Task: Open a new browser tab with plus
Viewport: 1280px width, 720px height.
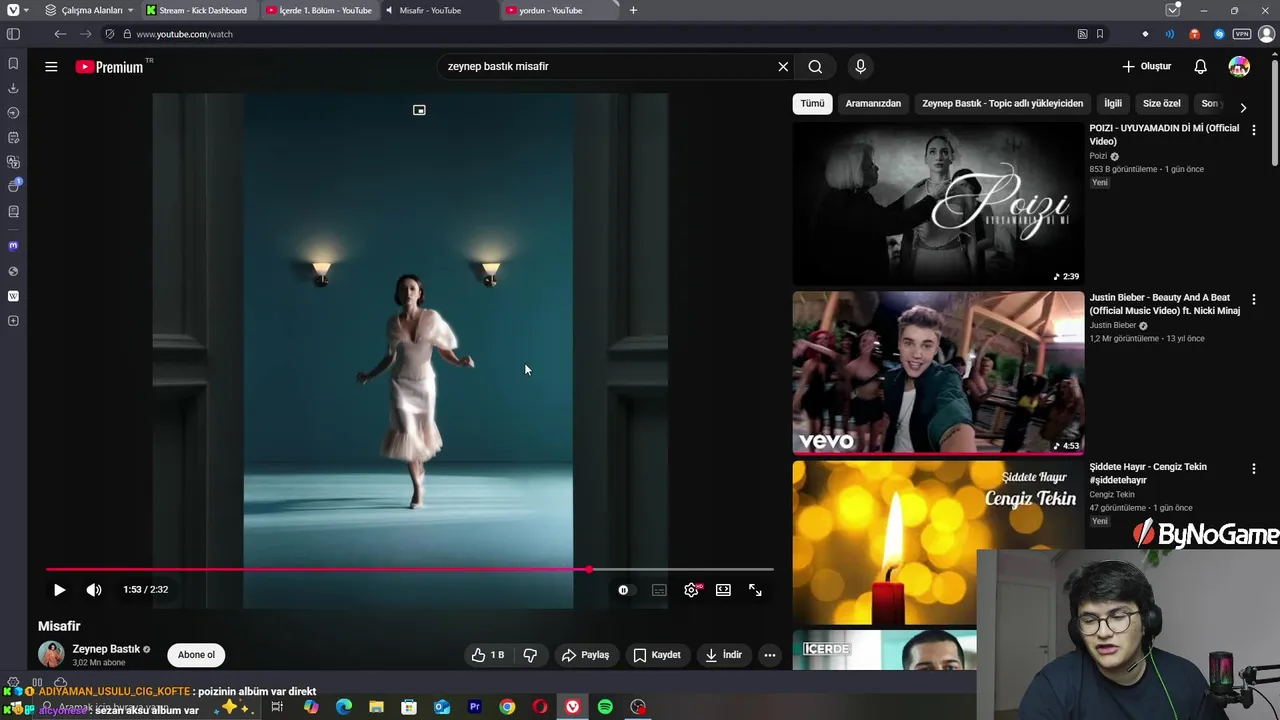Action: (633, 10)
